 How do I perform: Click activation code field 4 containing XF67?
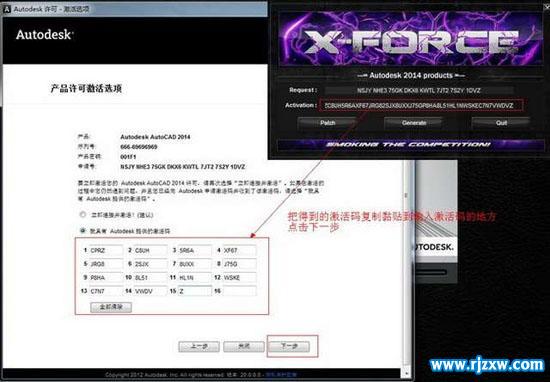240,250
